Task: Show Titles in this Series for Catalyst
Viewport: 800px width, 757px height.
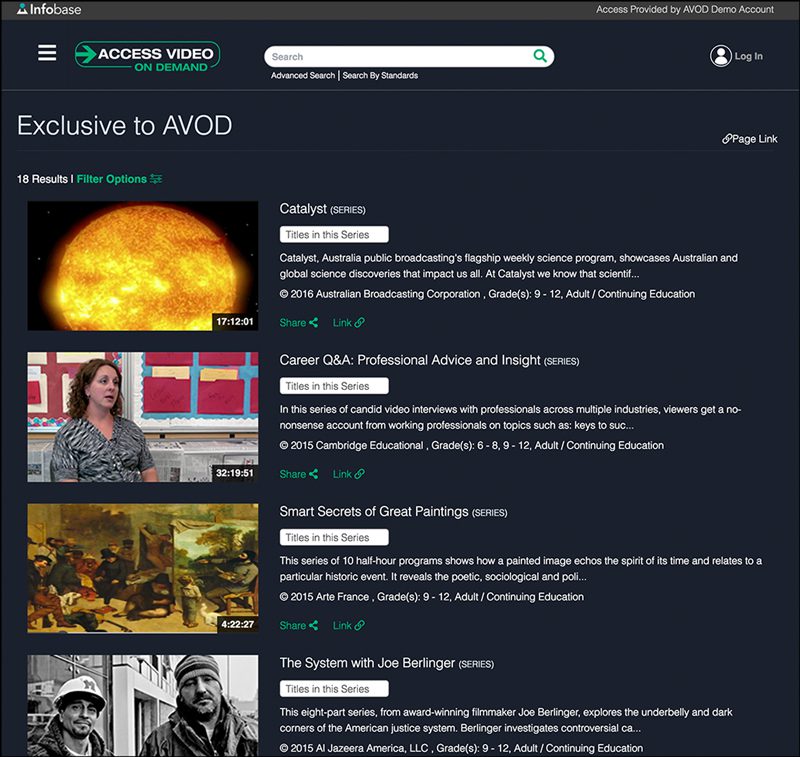Action: pyautogui.click(x=334, y=235)
